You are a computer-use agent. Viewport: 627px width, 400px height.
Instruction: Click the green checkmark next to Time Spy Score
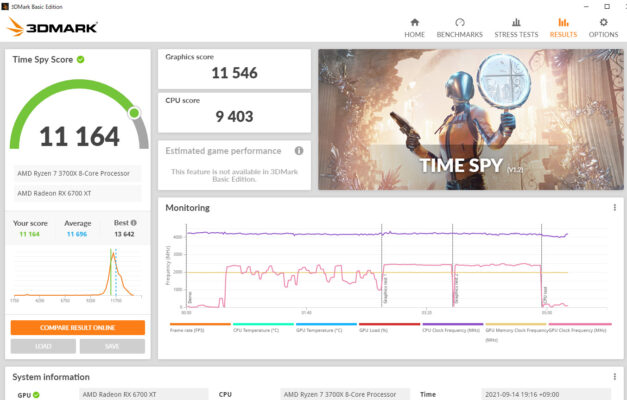[x=80, y=60]
